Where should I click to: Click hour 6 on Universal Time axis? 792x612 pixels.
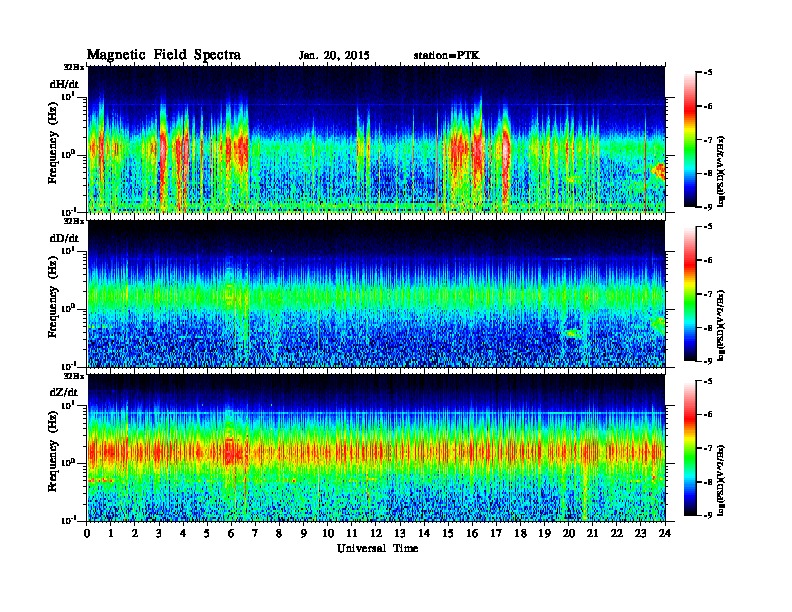[231, 534]
